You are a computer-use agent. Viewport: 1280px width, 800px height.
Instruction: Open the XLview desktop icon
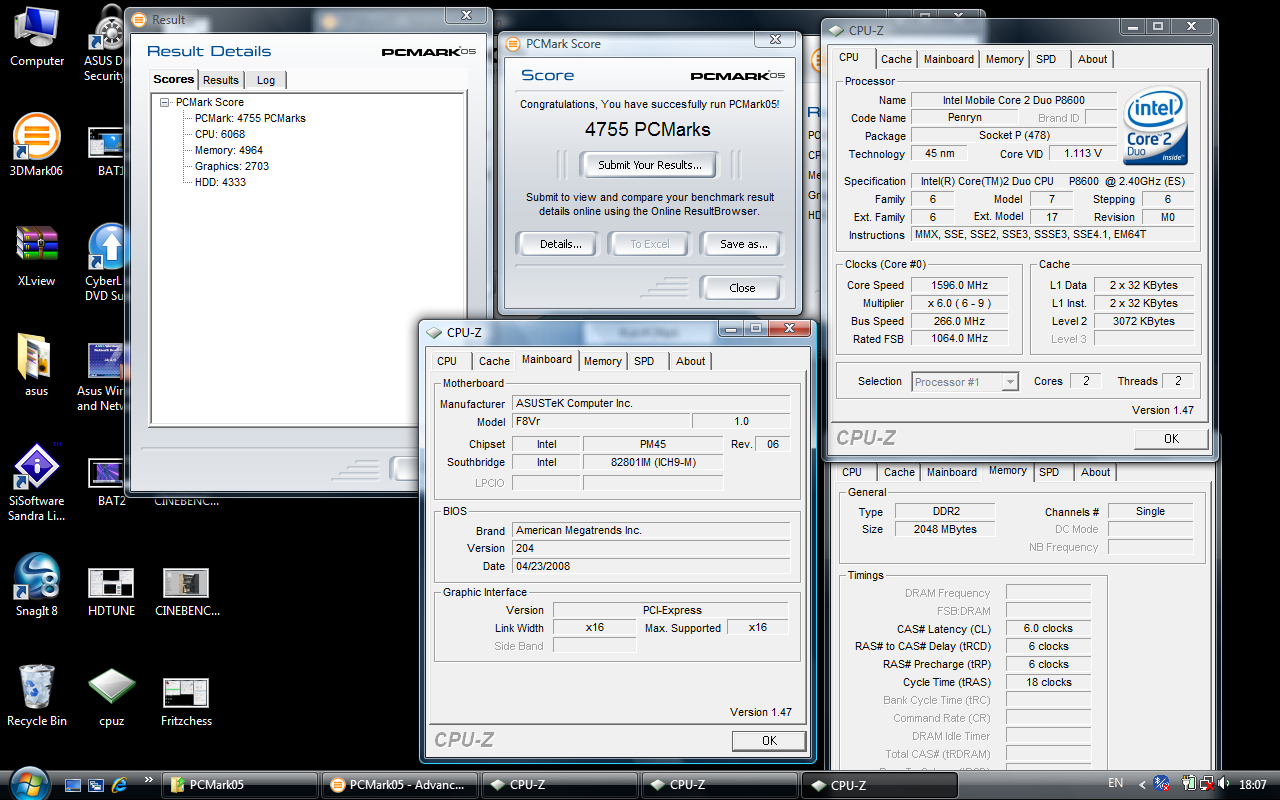[37, 256]
